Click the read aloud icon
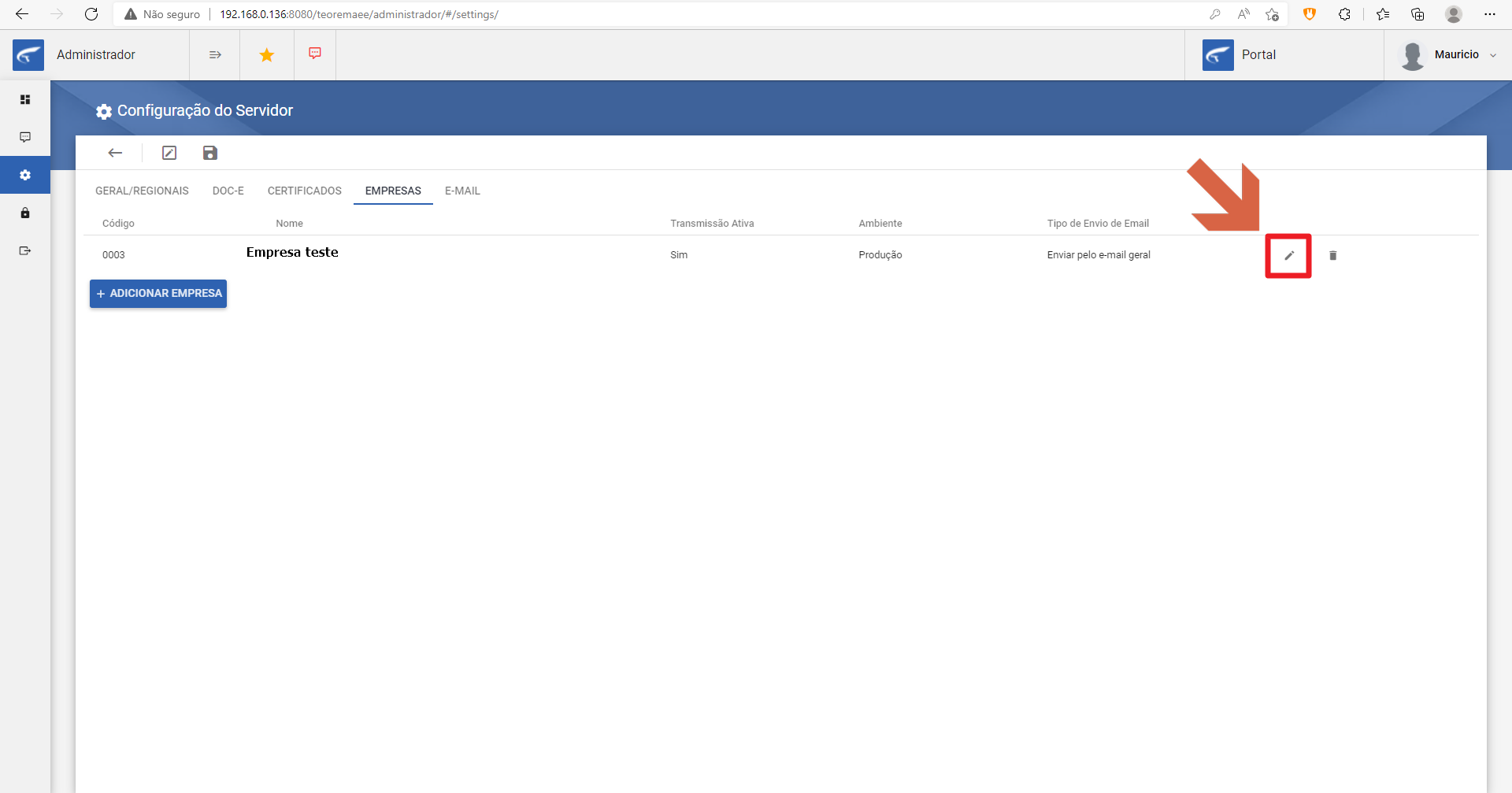 [1243, 14]
